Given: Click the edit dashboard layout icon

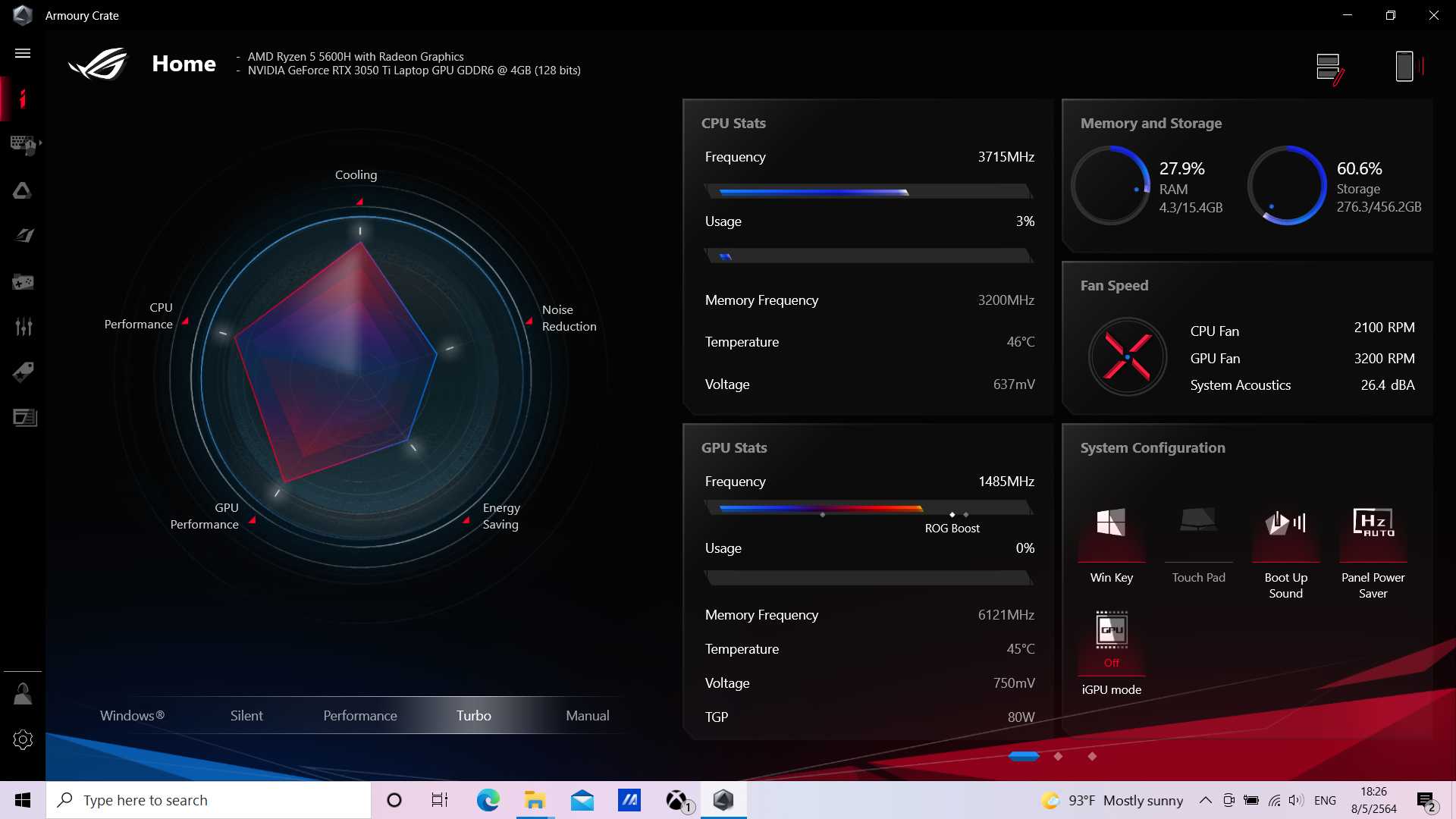Looking at the screenshot, I should [1330, 68].
